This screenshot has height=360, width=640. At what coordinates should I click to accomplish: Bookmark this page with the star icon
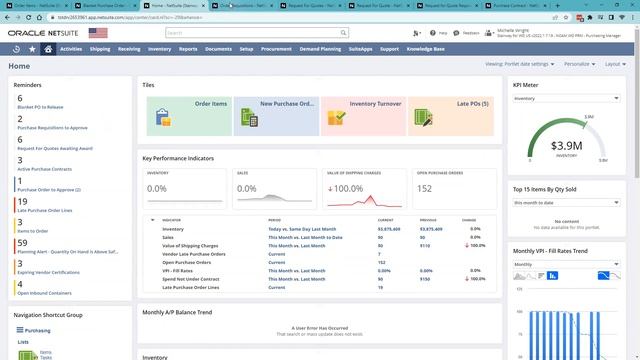pos(566,18)
